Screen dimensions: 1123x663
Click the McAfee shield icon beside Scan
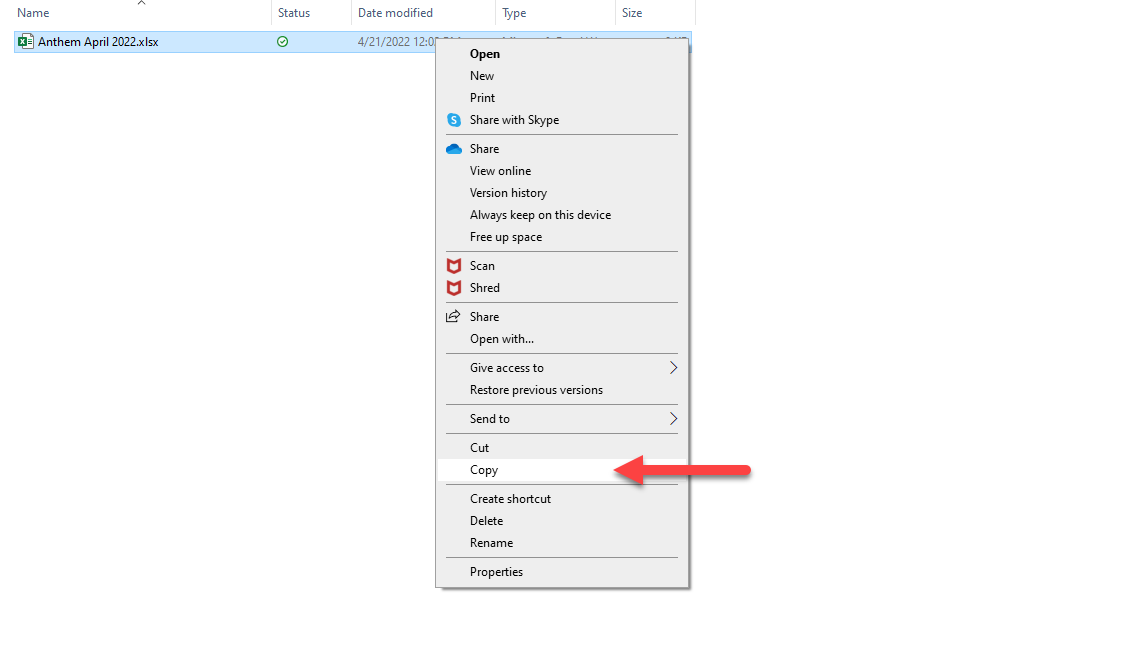click(454, 266)
